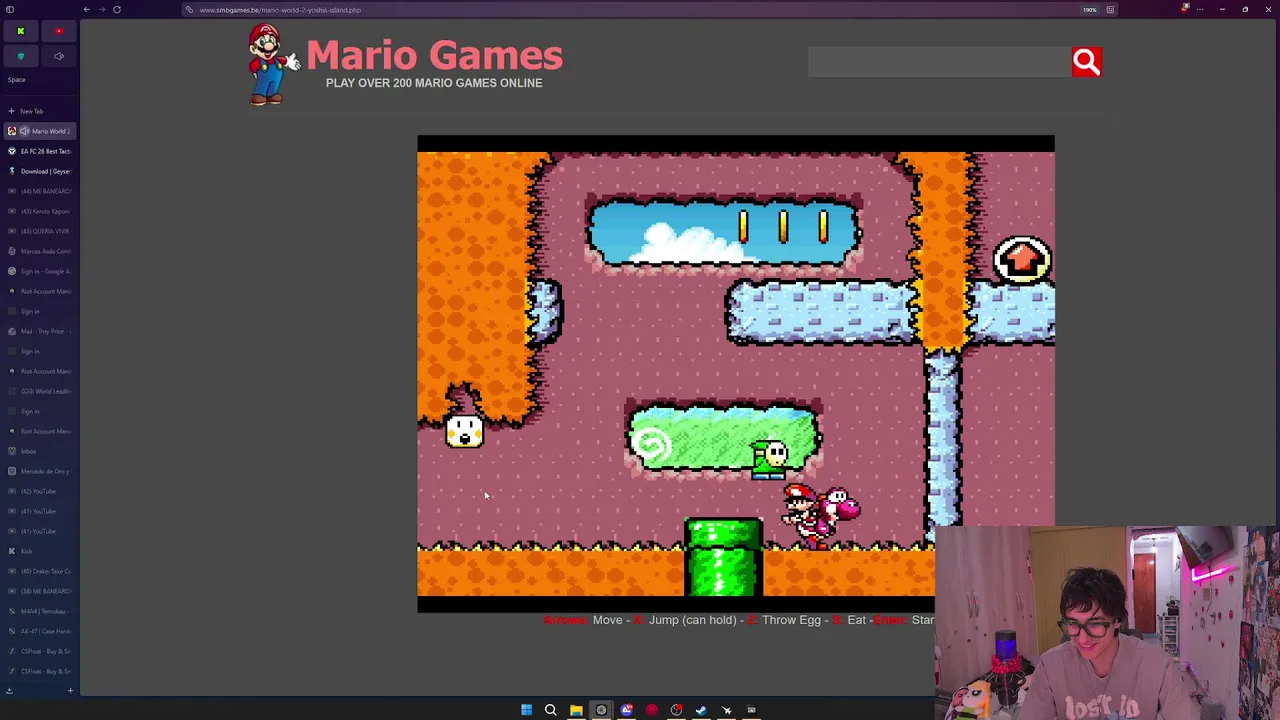Click the green warp pipe in game
This screenshot has width=1280, height=720.
pyautogui.click(x=723, y=556)
